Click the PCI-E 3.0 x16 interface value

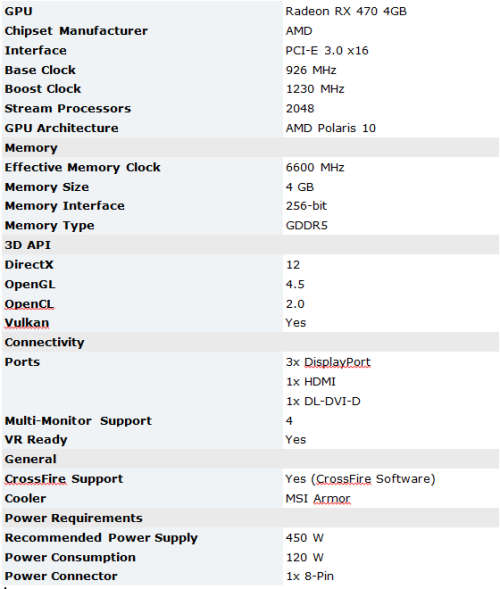pos(327,50)
